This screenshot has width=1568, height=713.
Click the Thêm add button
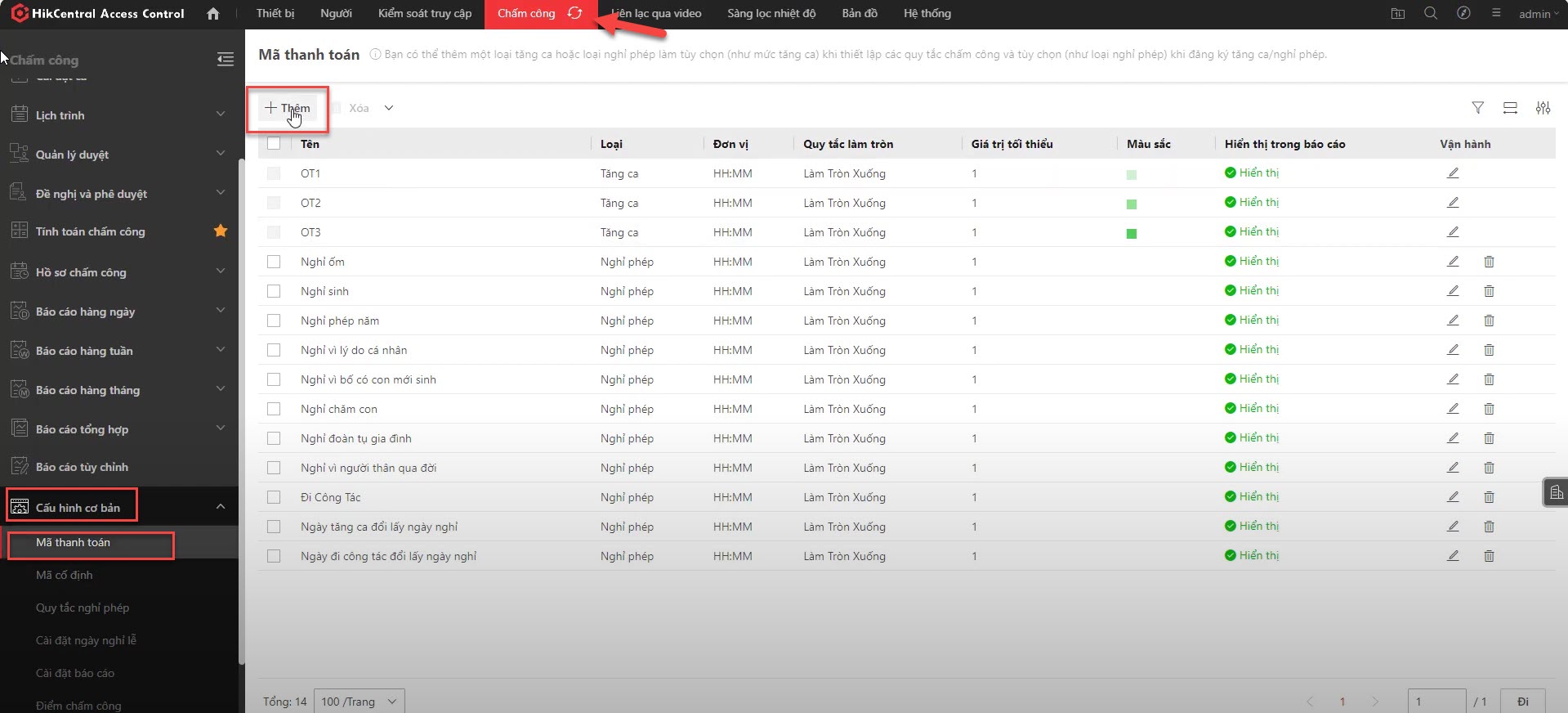(288, 108)
